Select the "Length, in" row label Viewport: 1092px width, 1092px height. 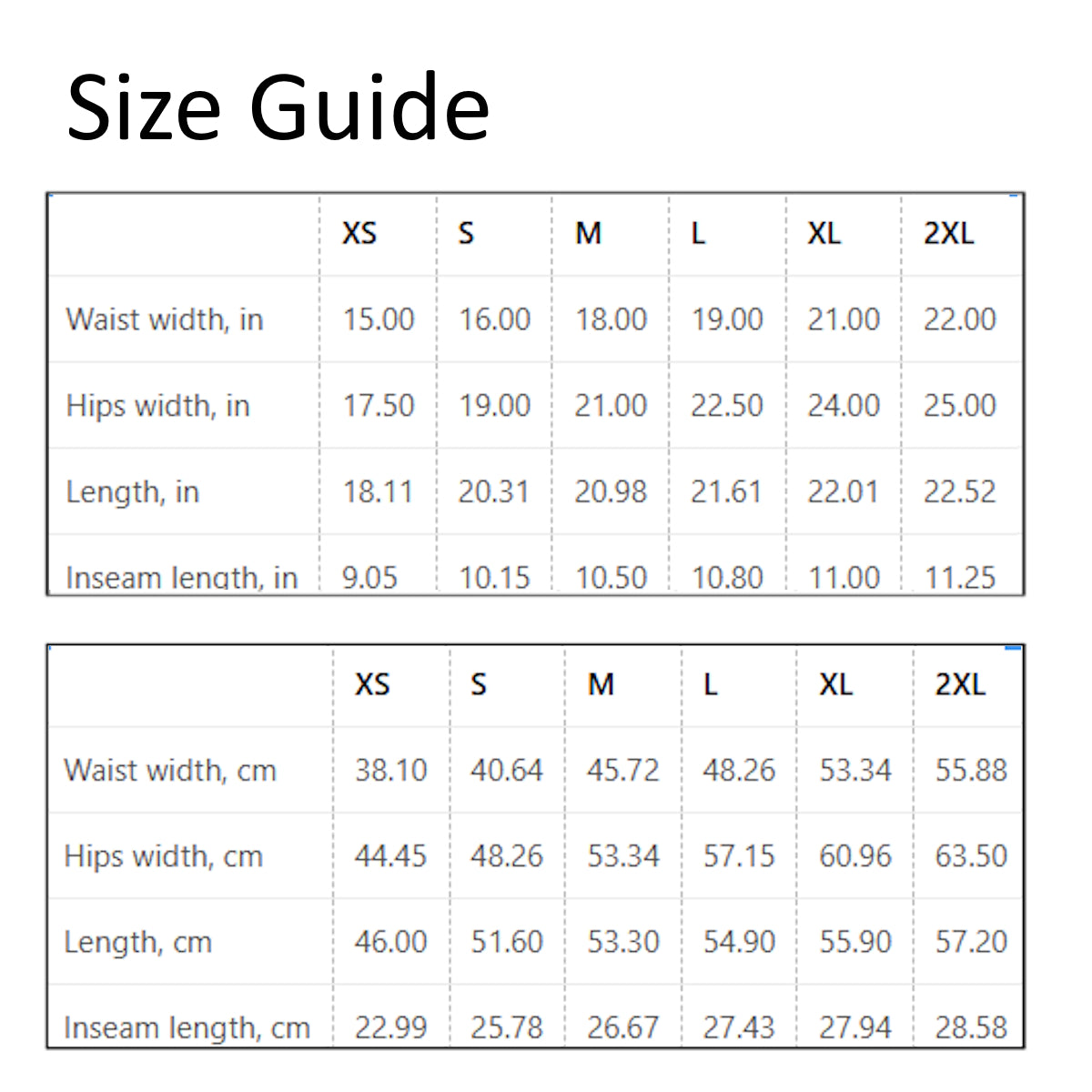click(x=132, y=492)
